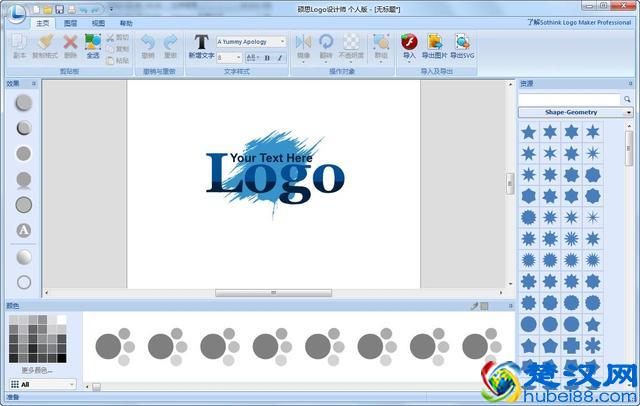640x406 pixels.
Task: Click the scissors cut button
Action: click(118, 38)
